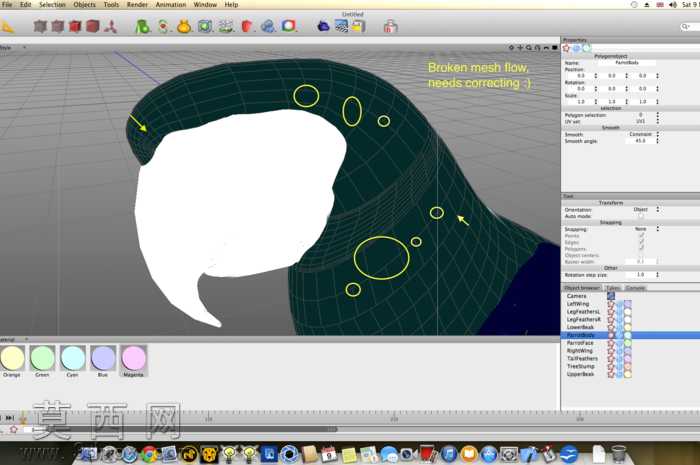The height and width of the screenshot is (465, 700).
Task: Open the red-green spline objects toolbar icon
Action: pyautogui.click(x=163, y=26)
